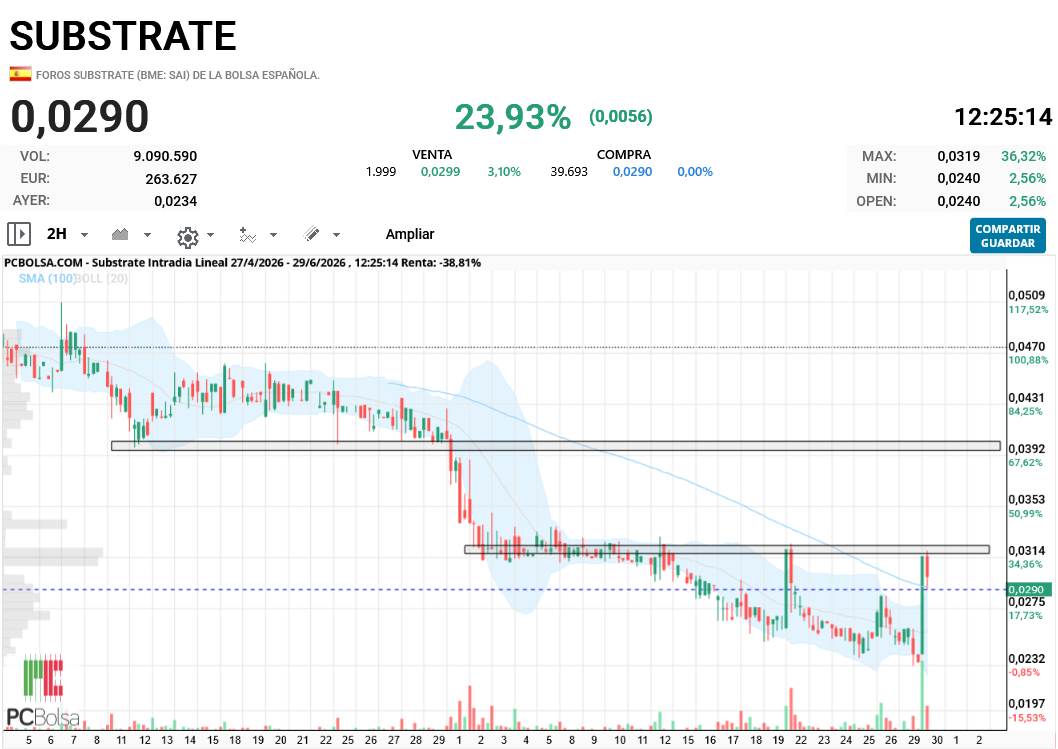Click the 0,0509 price axis label

pos(1026,295)
